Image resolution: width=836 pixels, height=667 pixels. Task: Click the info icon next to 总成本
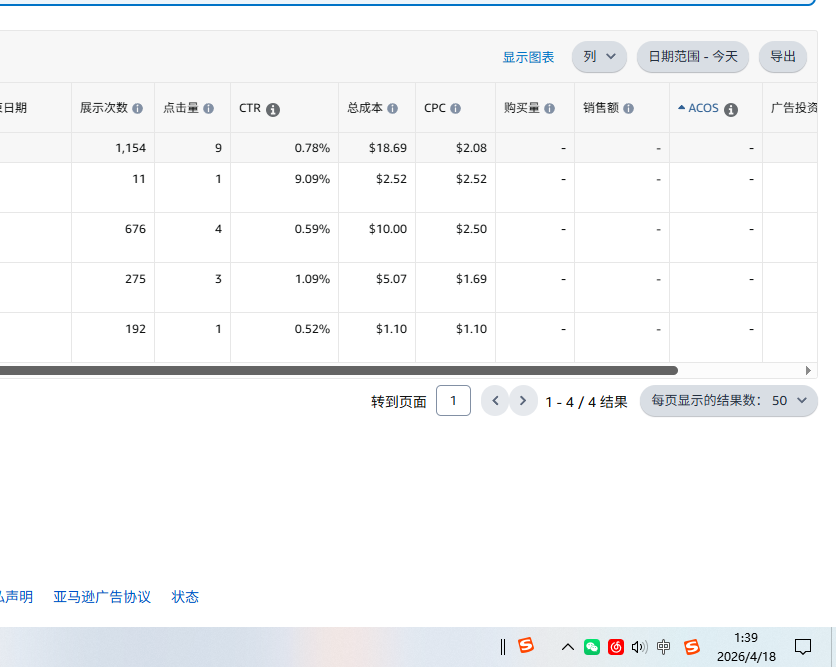[x=393, y=109]
